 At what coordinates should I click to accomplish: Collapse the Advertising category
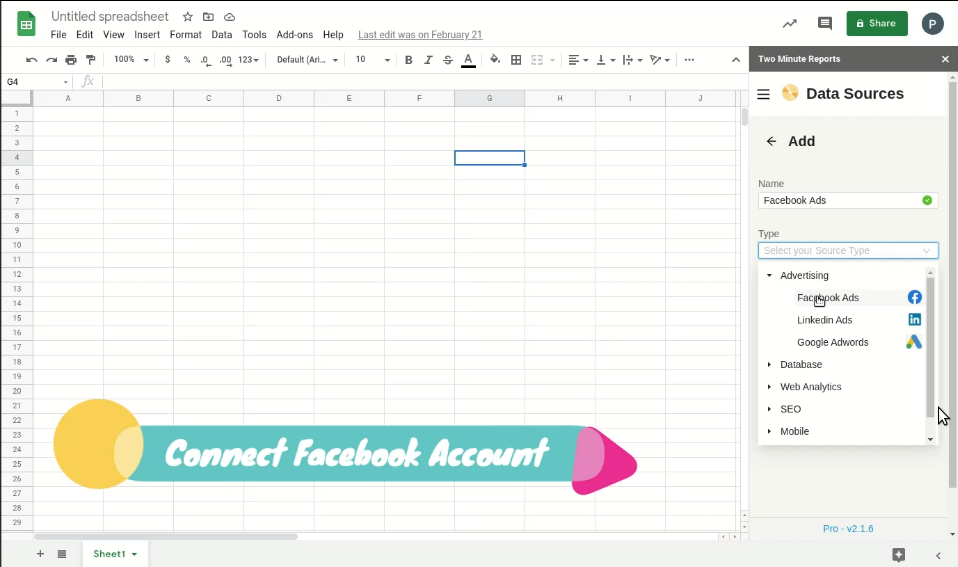(x=769, y=276)
